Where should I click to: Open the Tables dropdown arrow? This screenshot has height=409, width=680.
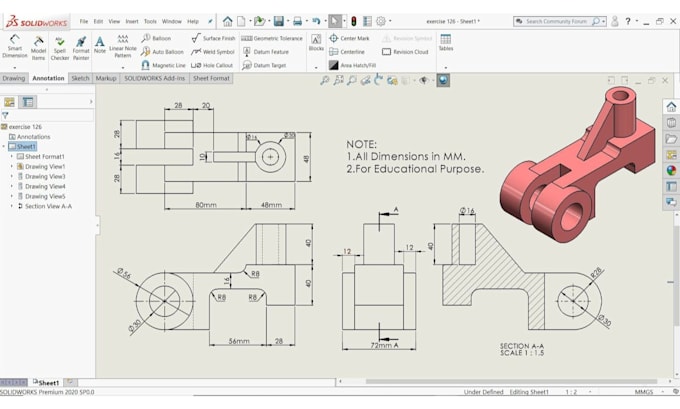tap(445, 68)
